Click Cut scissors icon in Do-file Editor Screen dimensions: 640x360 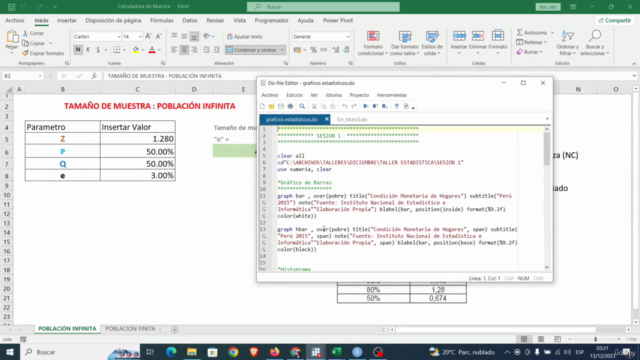314,106
